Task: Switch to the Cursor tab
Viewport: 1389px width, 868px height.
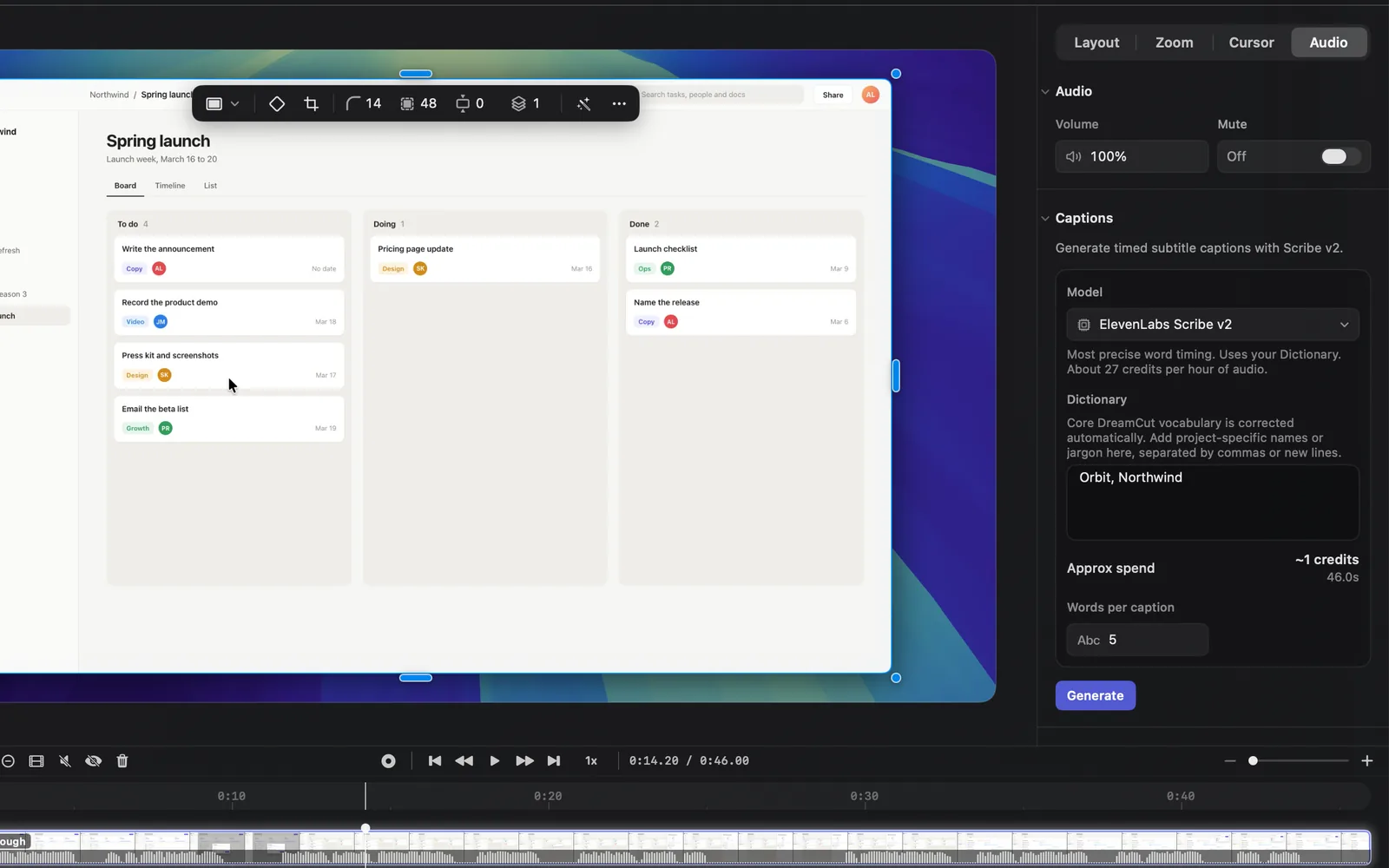Action: coord(1251,43)
